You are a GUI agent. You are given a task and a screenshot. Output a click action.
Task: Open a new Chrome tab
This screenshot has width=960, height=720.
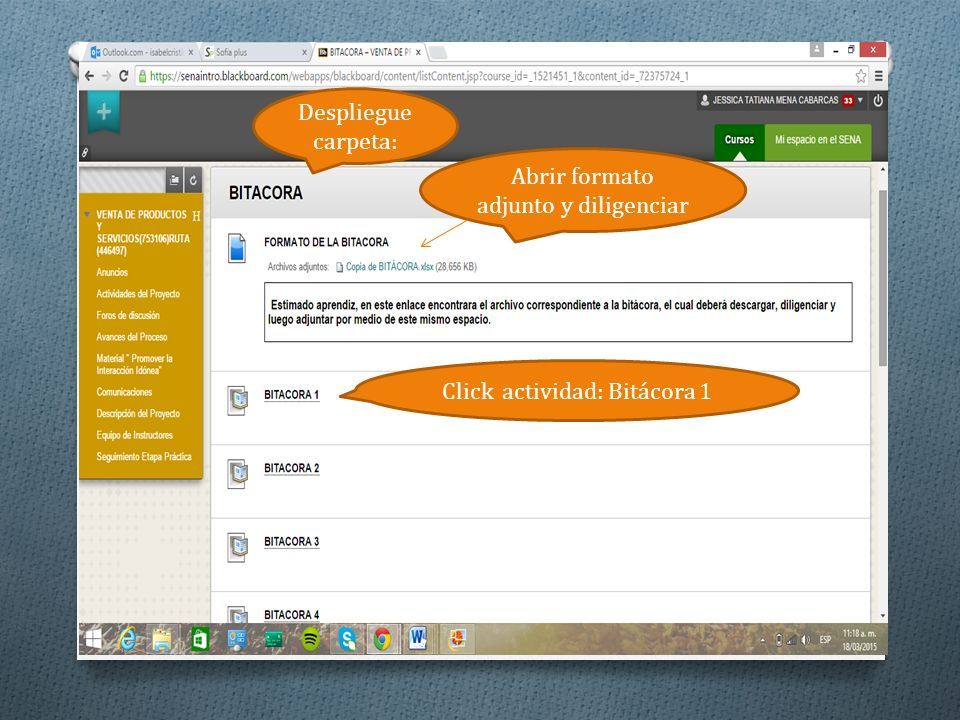pos(438,53)
